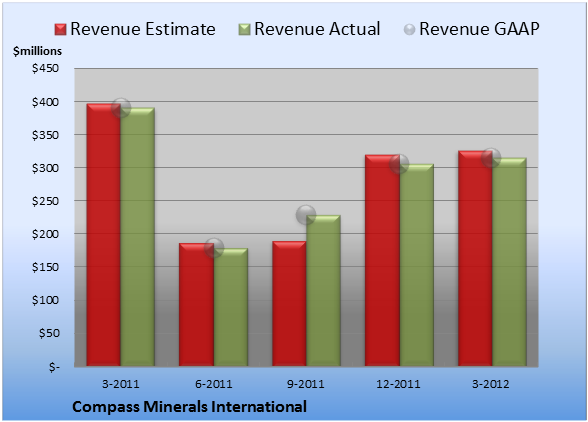Click the '$300' axis value

45,168
